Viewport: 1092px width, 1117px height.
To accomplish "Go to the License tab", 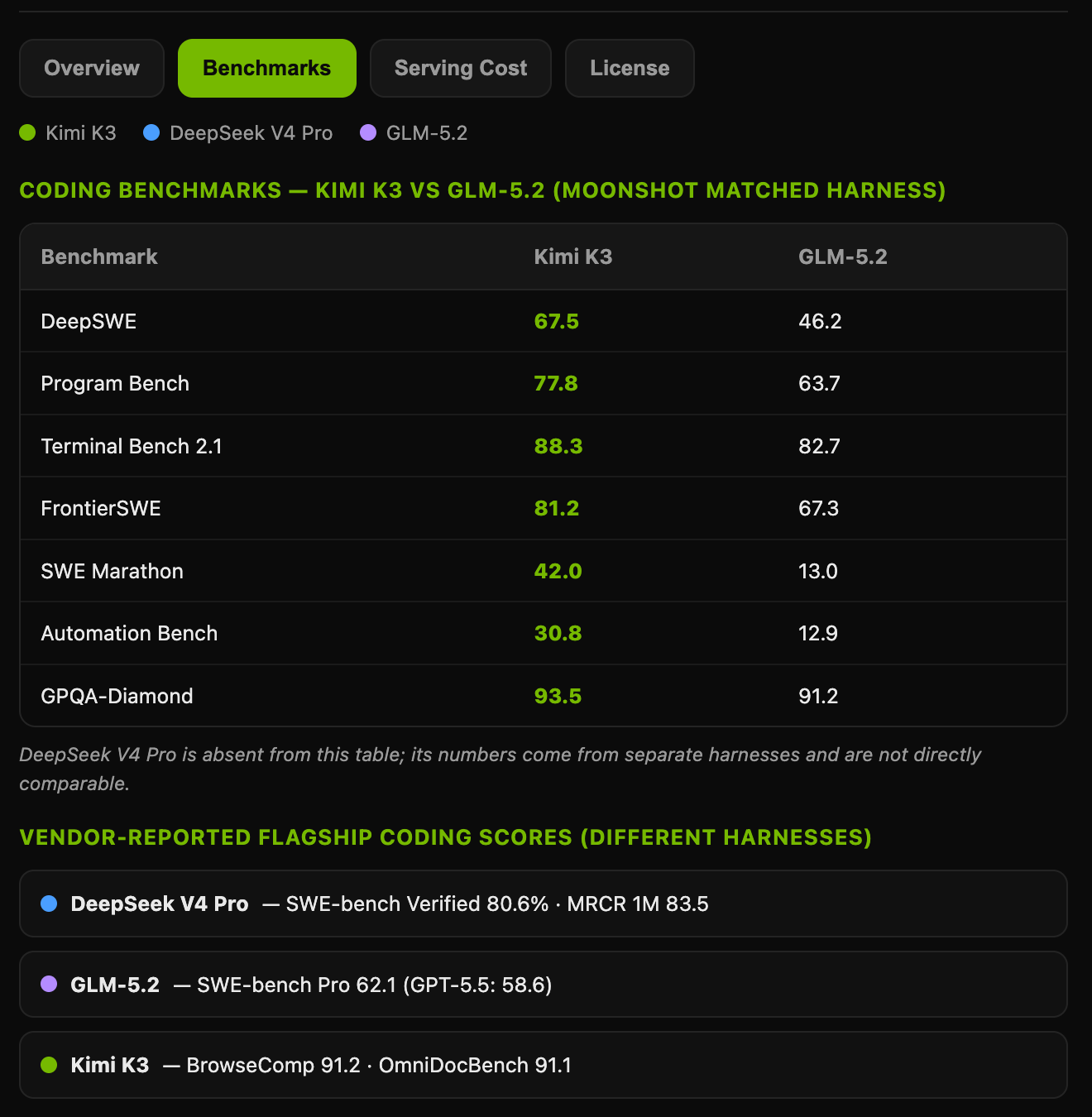I will (630, 68).
